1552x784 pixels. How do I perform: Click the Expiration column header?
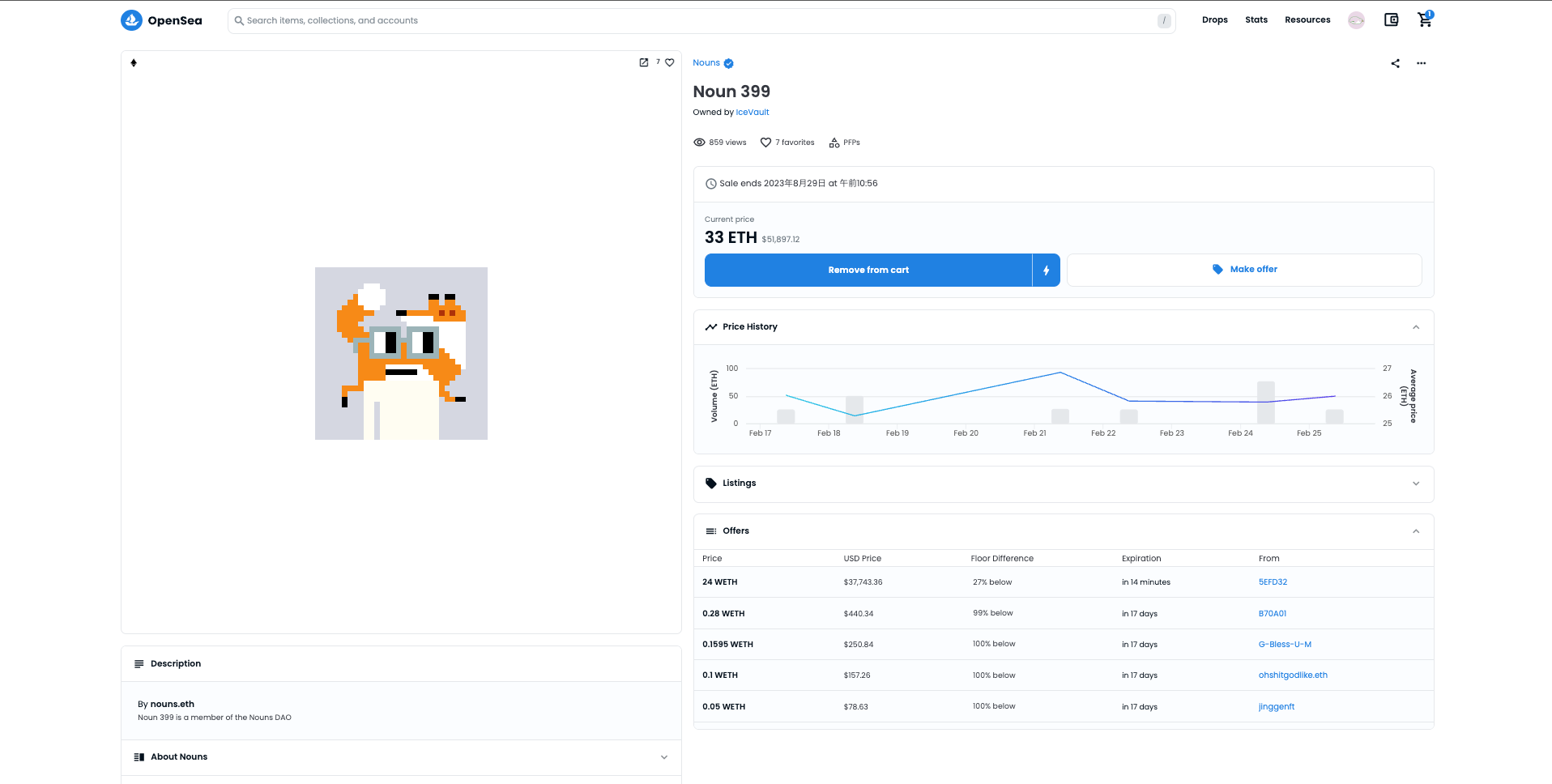click(x=1141, y=559)
